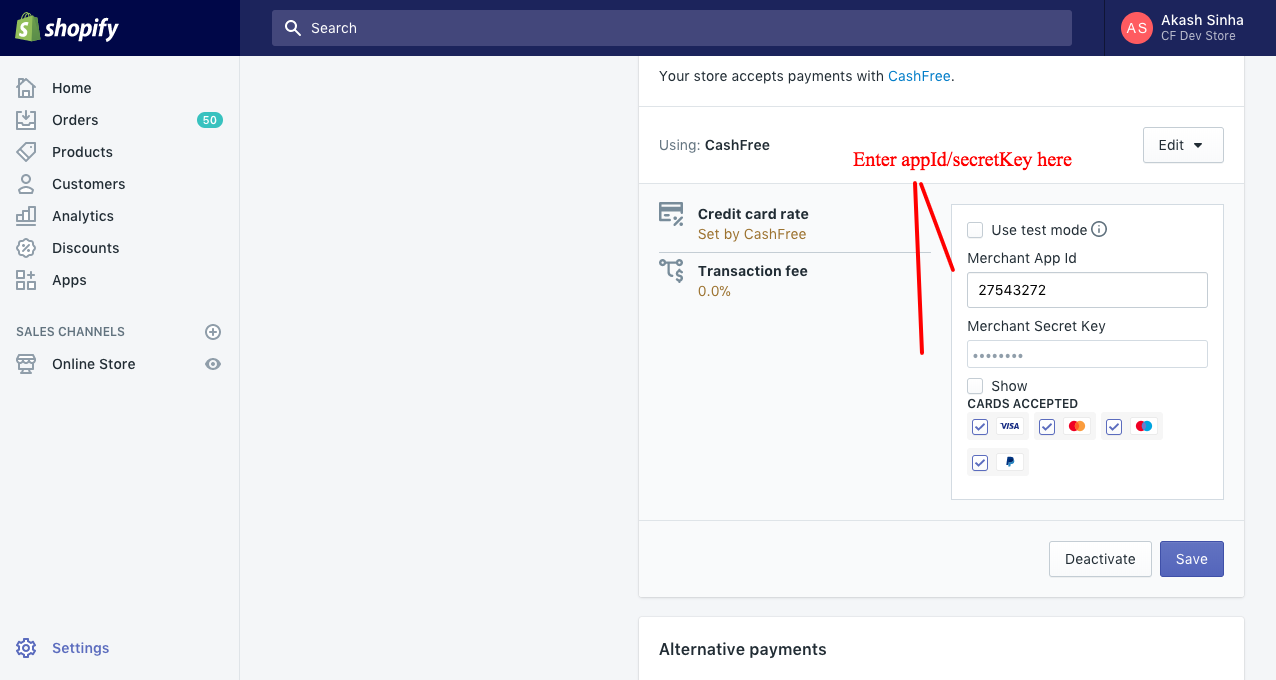
Task: Click the Apps grid icon
Action: click(x=26, y=280)
